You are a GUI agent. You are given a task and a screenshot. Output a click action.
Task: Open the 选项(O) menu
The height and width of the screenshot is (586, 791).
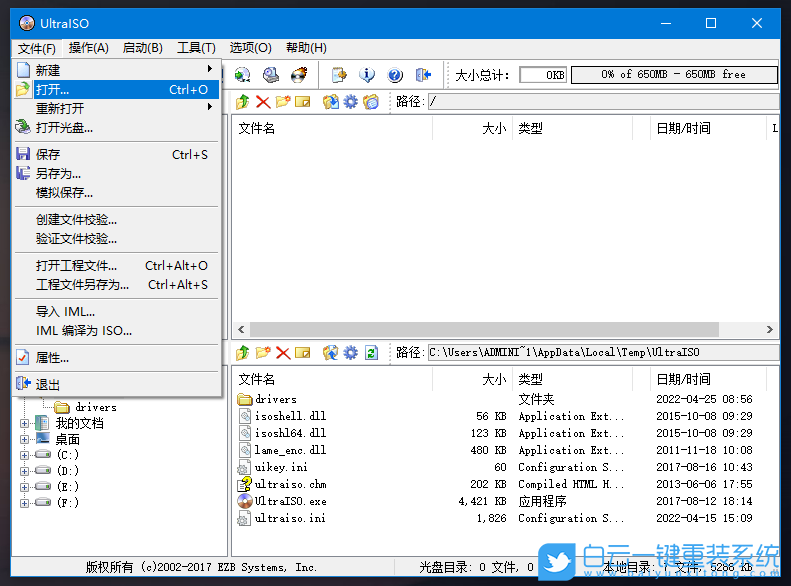(251, 48)
